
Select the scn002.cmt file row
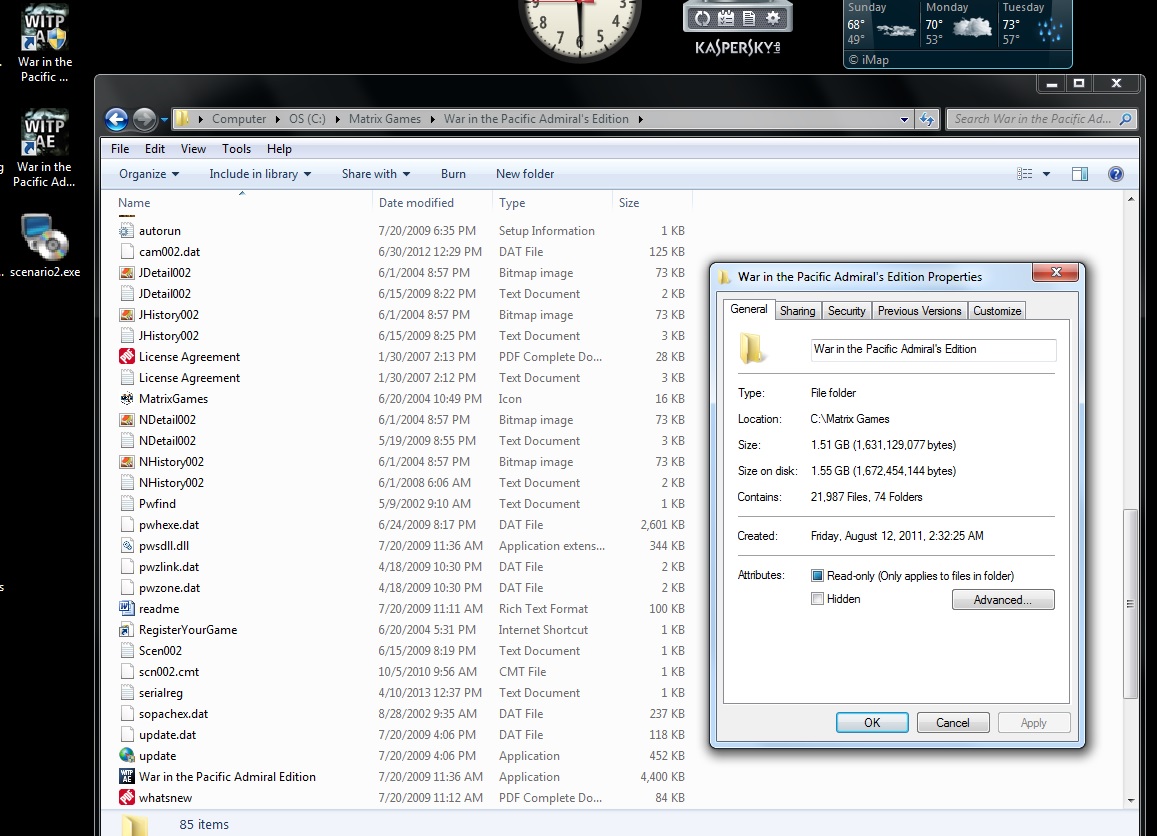tap(402, 671)
